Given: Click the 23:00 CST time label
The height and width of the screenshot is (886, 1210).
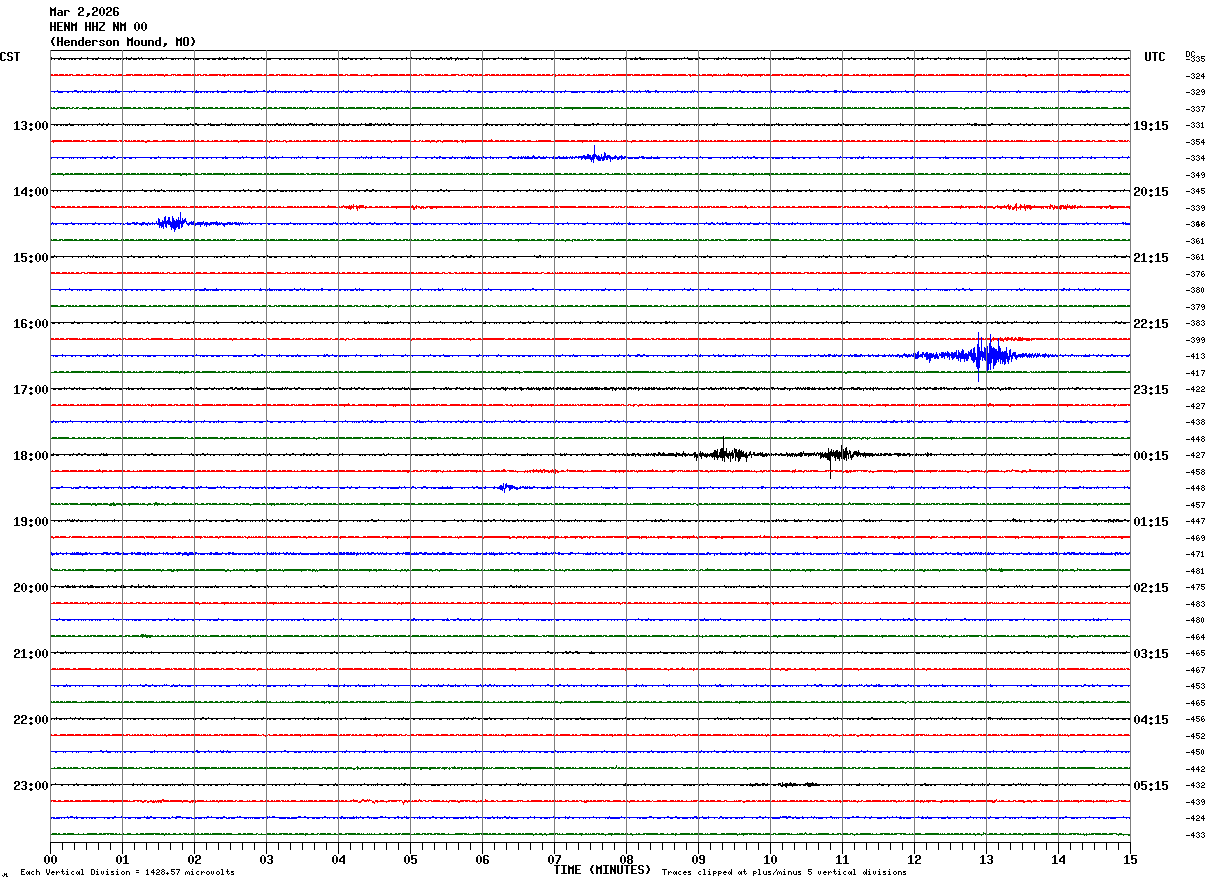Looking at the screenshot, I should (x=30, y=786).
